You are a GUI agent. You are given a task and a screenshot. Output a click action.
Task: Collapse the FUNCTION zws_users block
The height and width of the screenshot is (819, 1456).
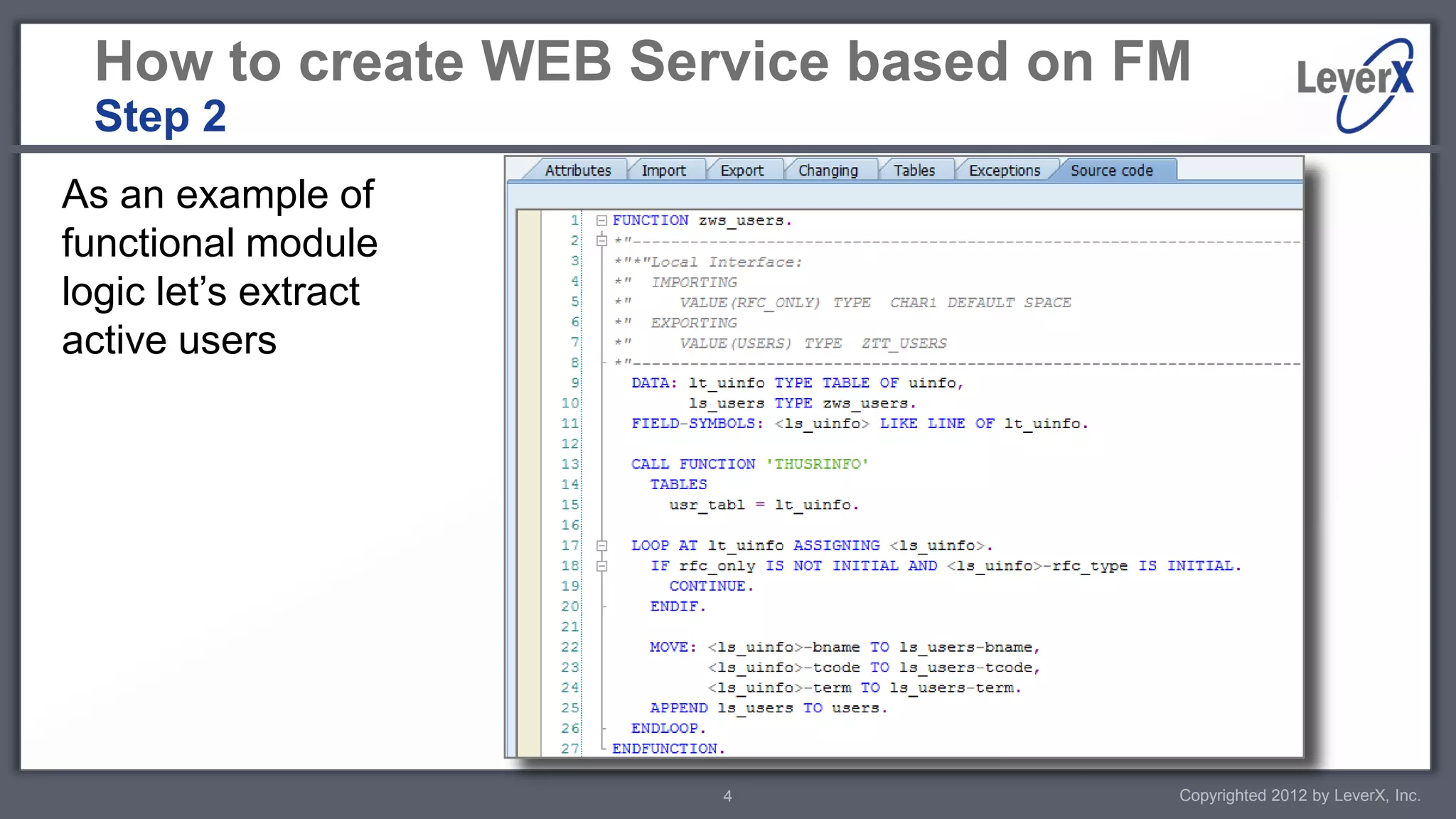601,220
